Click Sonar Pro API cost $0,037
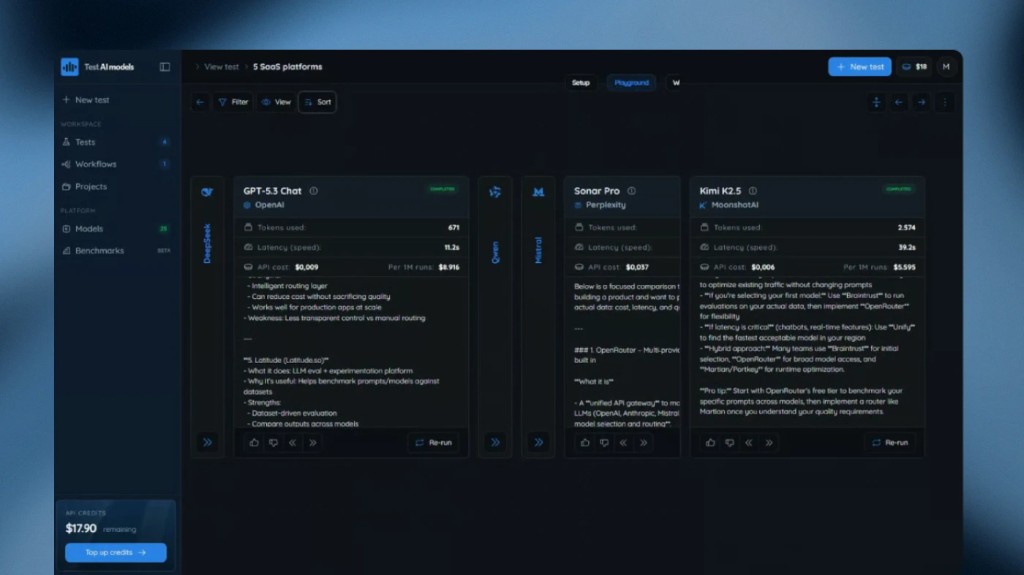The image size is (1024, 575). point(637,267)
